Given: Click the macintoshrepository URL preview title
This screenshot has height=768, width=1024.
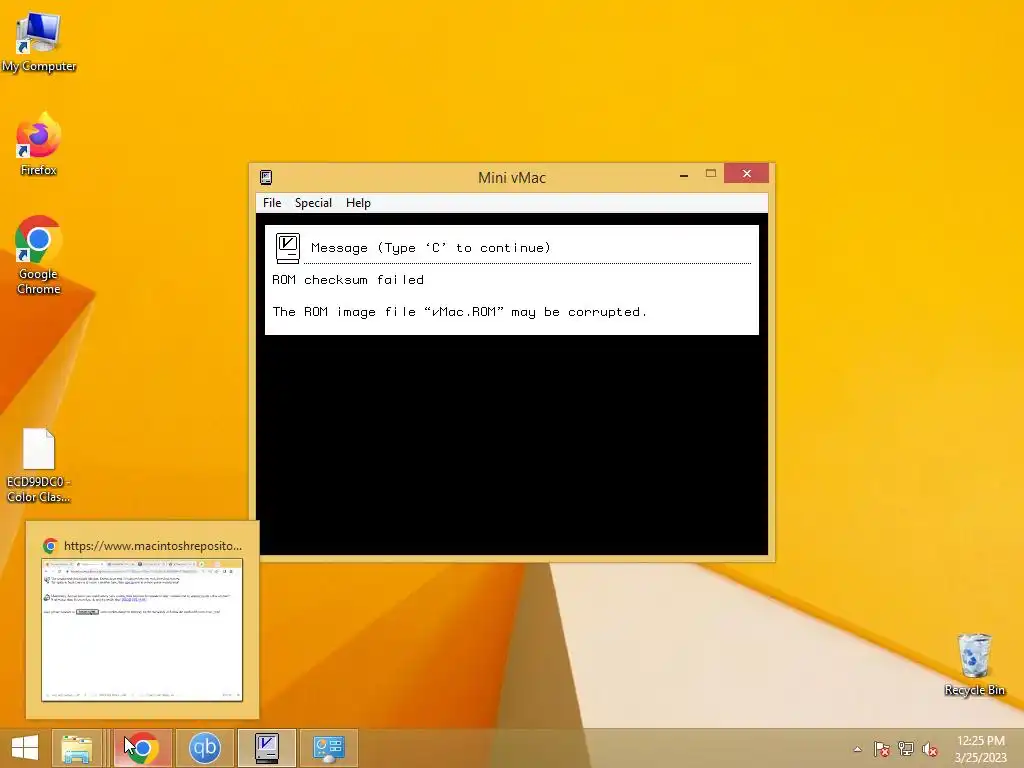Looking at the screenshot, I should [153, 546].
